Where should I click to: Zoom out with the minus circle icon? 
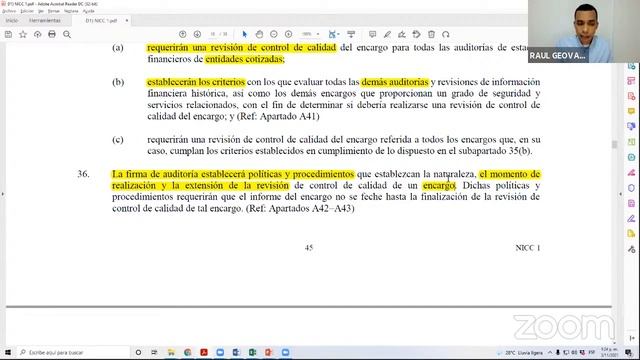tap(274, 34)
